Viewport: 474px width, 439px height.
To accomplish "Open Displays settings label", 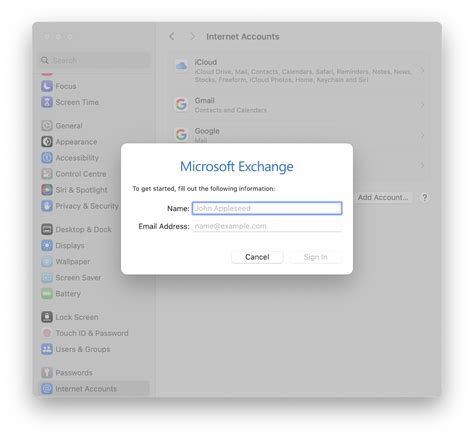I will pyautogui.click(x=70, y=246).
